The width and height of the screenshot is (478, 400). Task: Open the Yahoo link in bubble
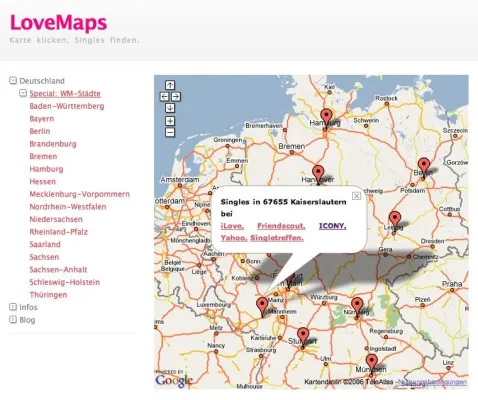click(x=234, y=238)
